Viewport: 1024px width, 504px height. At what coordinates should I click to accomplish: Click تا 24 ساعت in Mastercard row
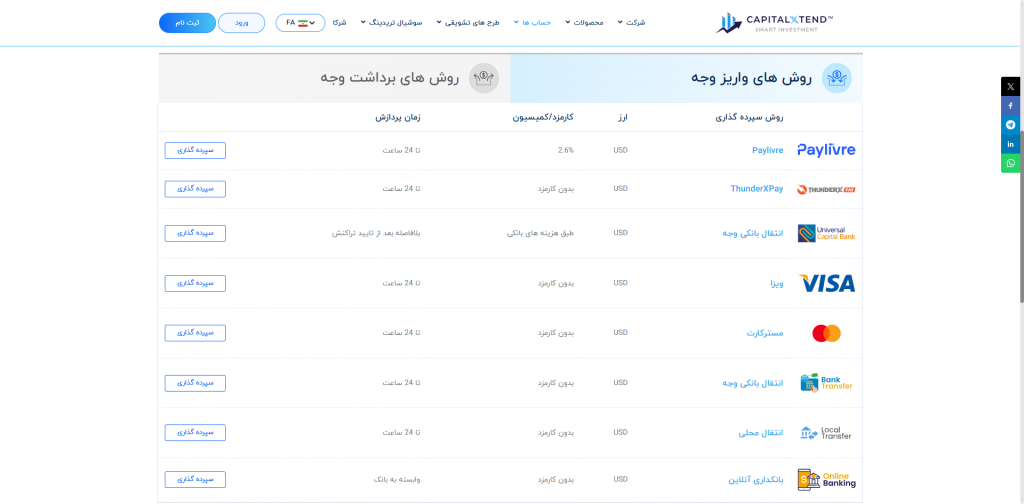pyautogui.click(x=402, y=333)
